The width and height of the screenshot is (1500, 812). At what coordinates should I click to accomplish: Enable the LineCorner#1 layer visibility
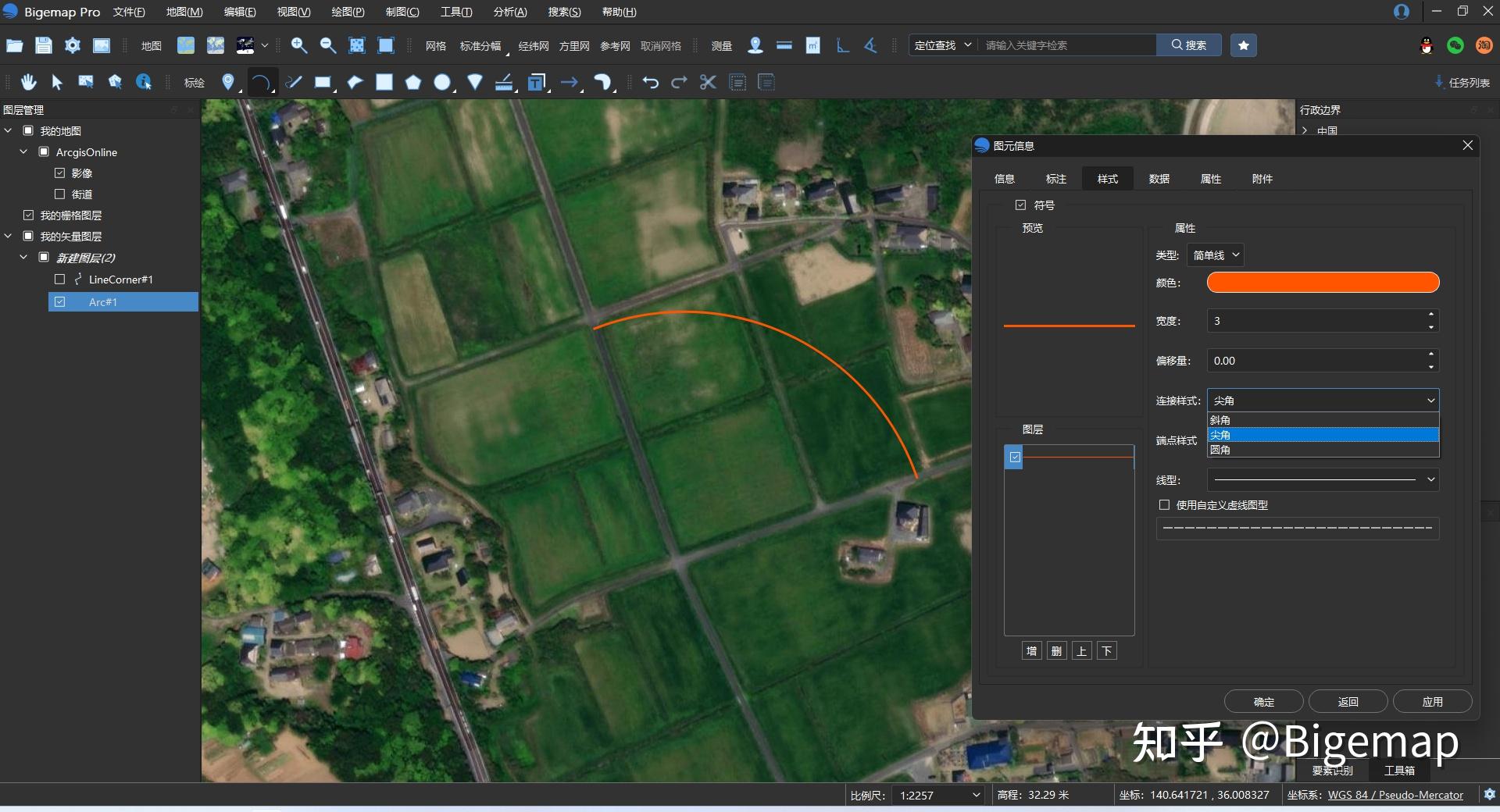(59, 280)
